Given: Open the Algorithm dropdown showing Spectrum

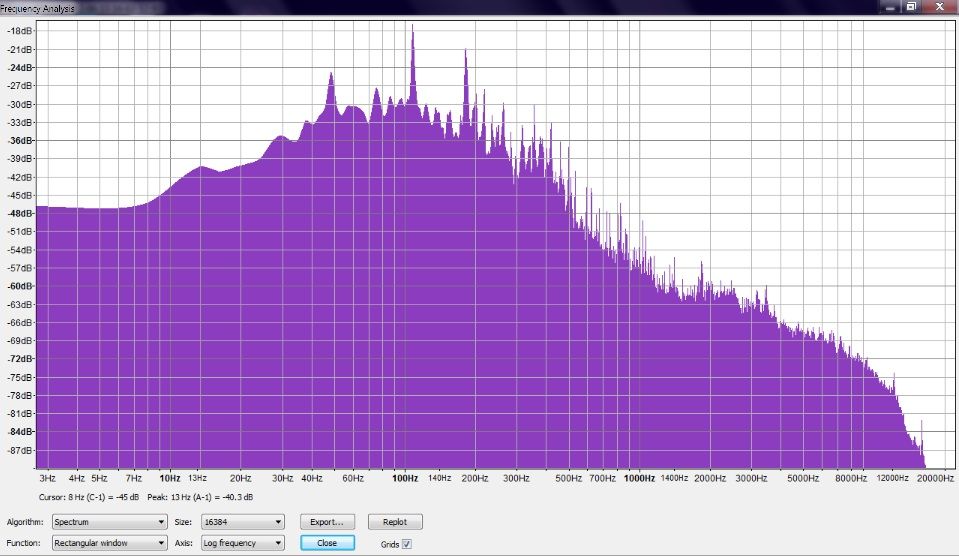Looking at the screenshot, I should (x=108, y=522).
